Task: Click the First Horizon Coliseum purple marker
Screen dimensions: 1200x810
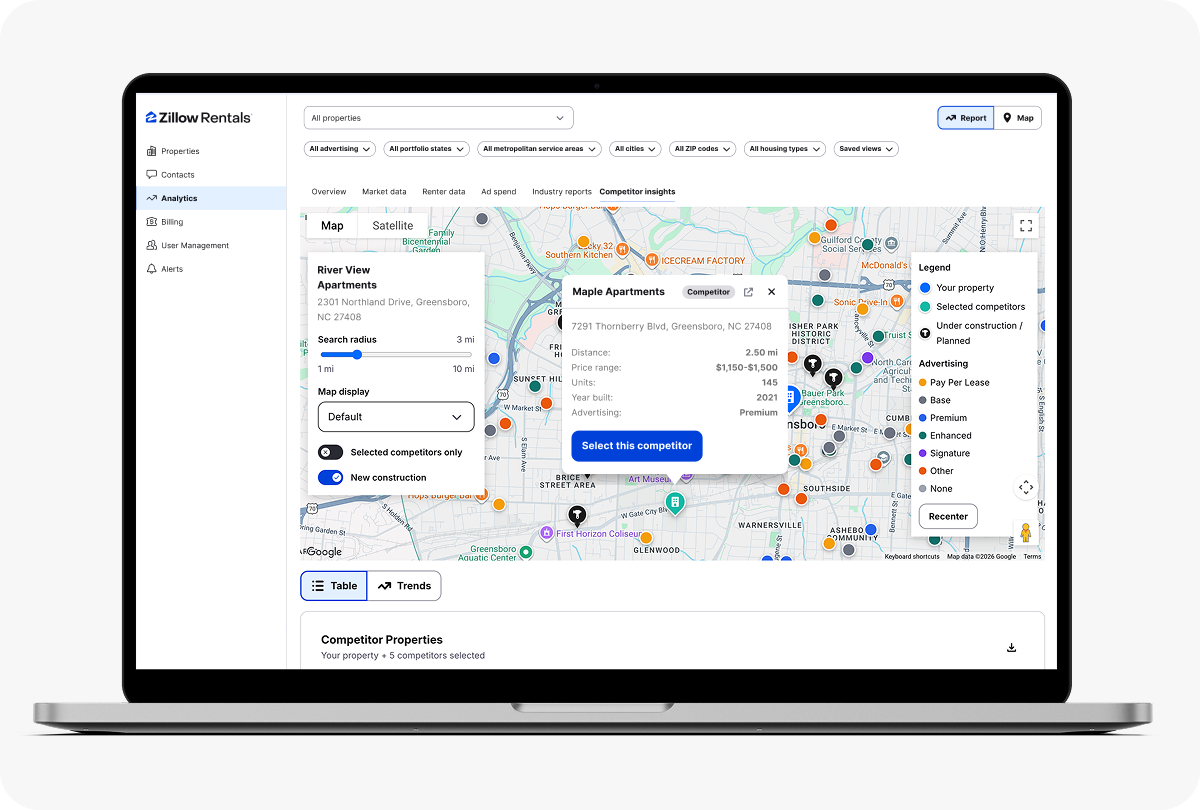Action: [546, 534]
